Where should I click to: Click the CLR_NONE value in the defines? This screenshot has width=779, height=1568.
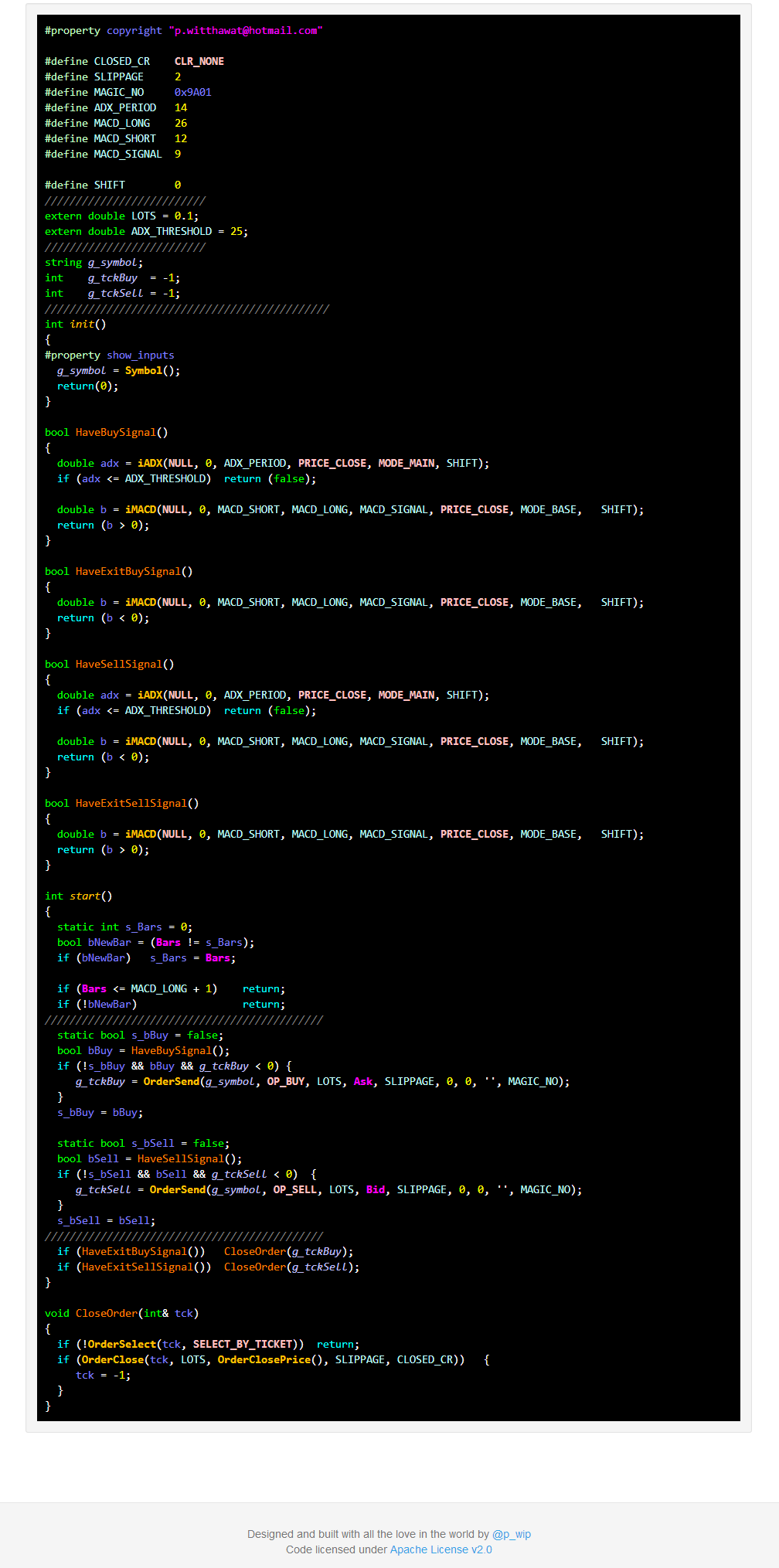pos(199,62)
